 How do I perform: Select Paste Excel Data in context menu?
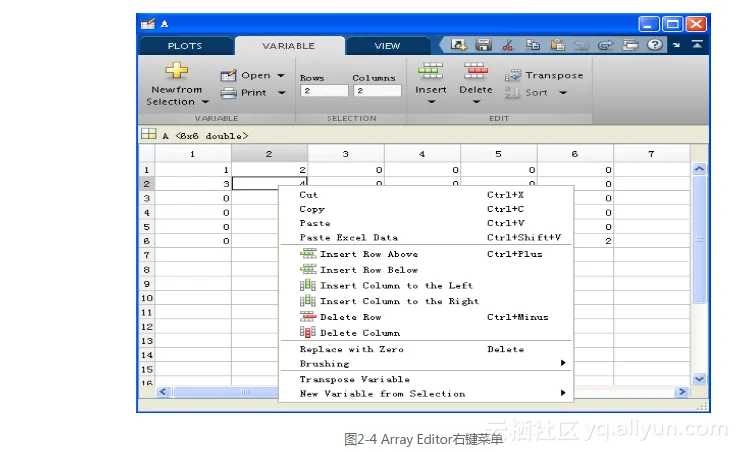[427, 237]
